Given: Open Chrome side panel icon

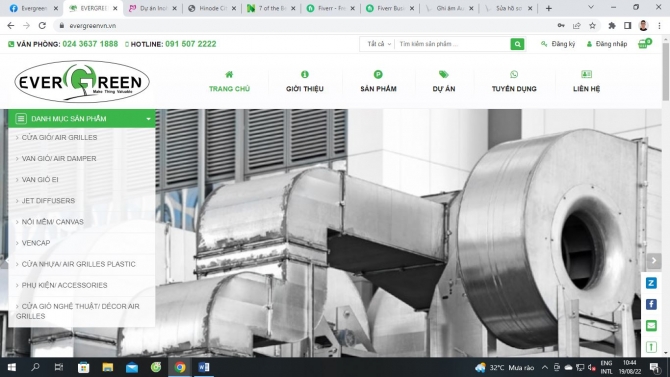Looking at the screenshot, I should pos(627,26).
